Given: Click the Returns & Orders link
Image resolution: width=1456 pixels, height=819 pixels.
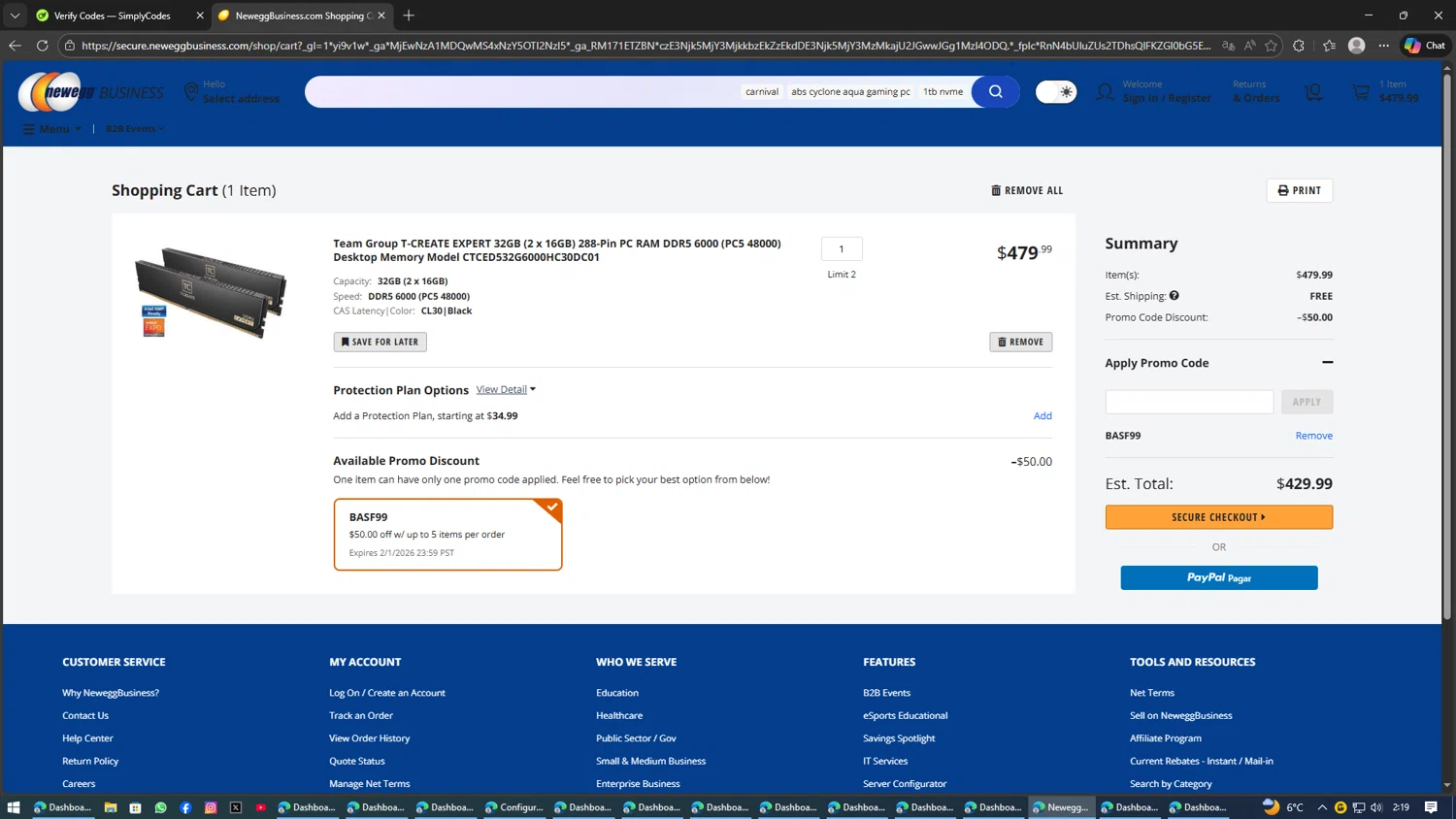Looking at the screenshot, I should (x=1256, y=91).
